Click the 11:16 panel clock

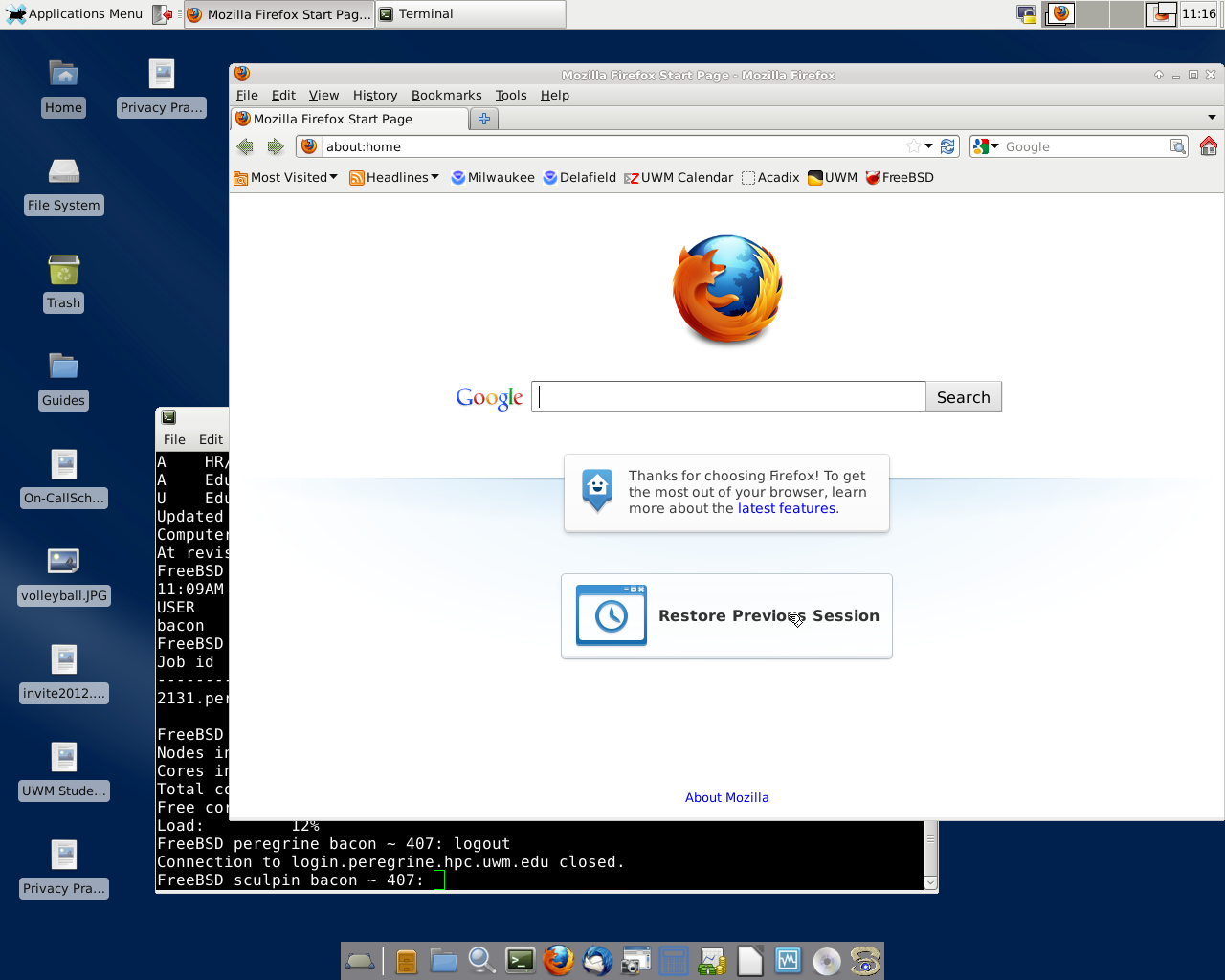[1199, 13]
